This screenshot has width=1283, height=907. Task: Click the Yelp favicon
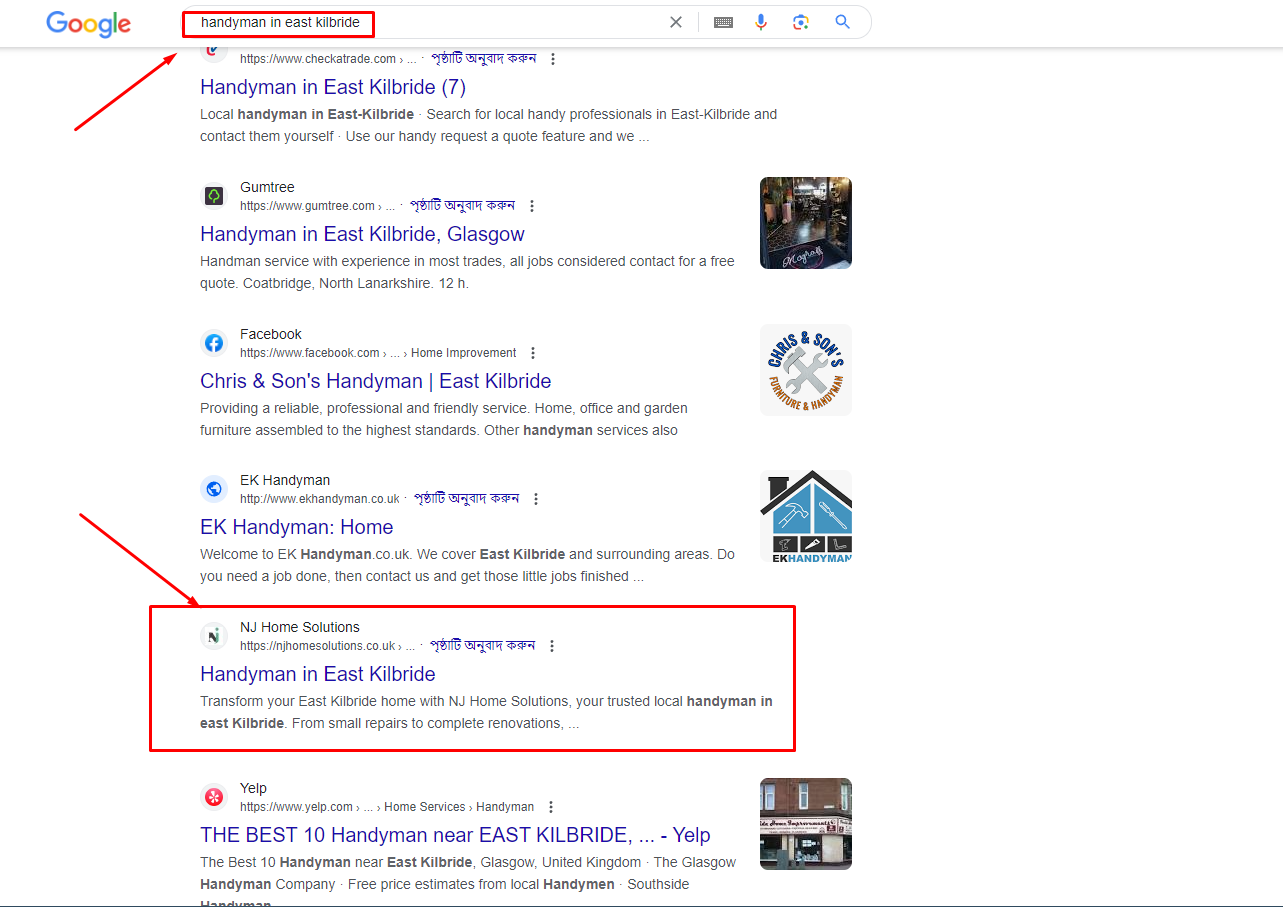pyautogui.click(x=214, y=797)
